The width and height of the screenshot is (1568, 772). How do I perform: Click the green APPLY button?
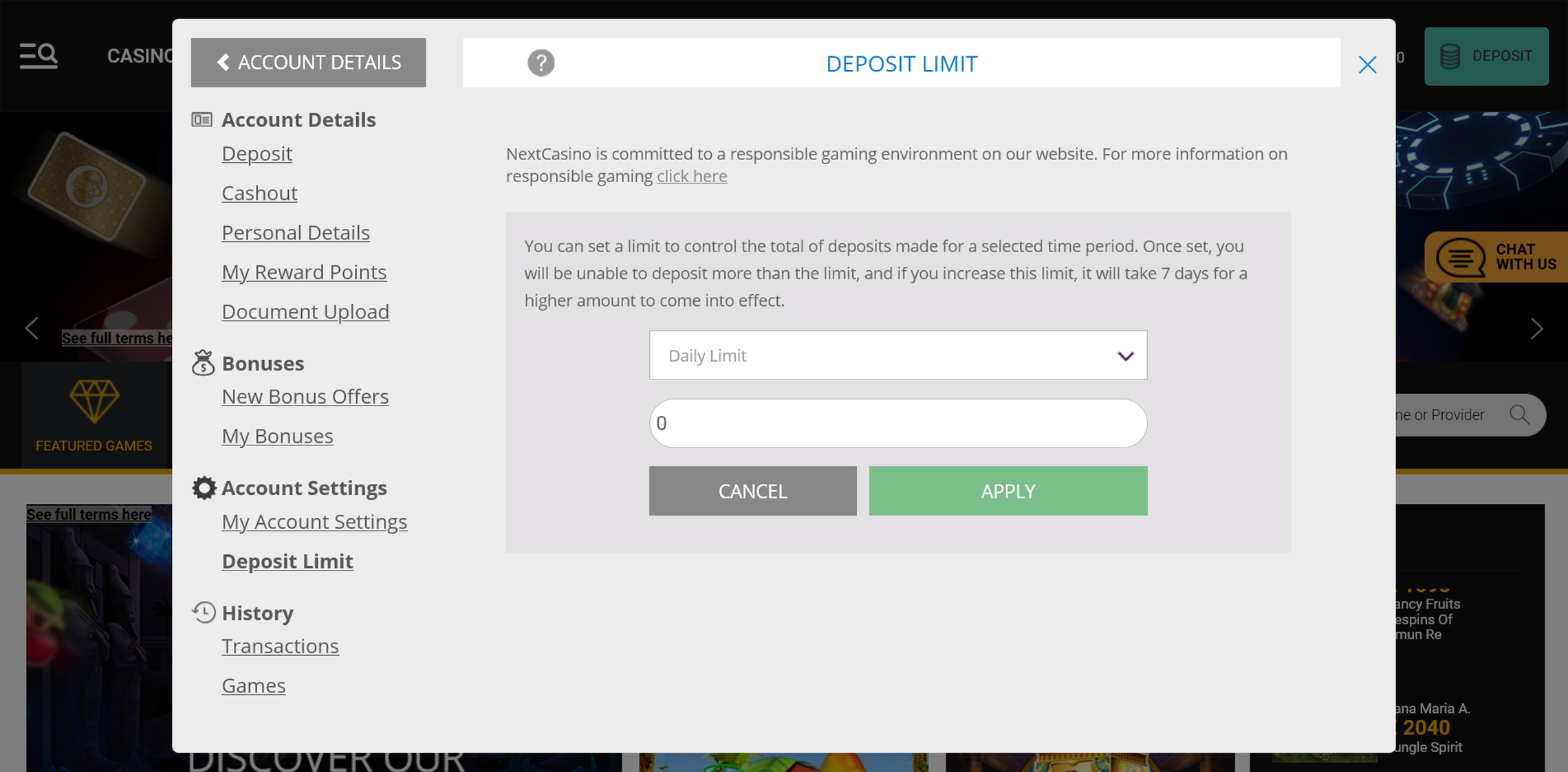[1008, 491]
